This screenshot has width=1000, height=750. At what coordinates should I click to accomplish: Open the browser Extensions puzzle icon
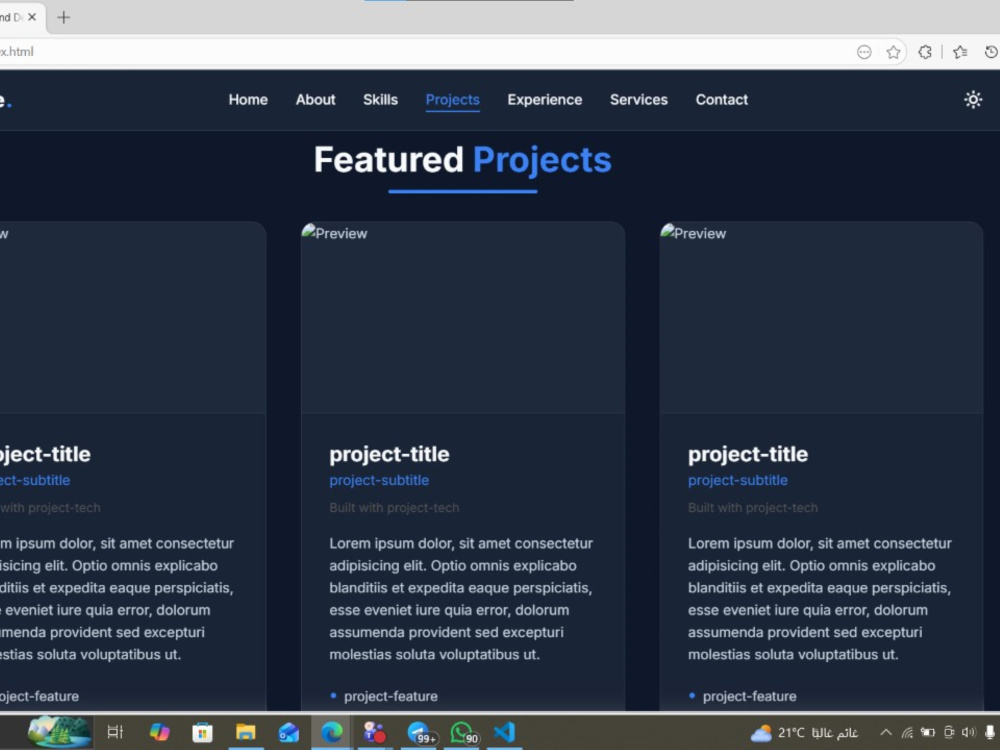tap(925, 52)
